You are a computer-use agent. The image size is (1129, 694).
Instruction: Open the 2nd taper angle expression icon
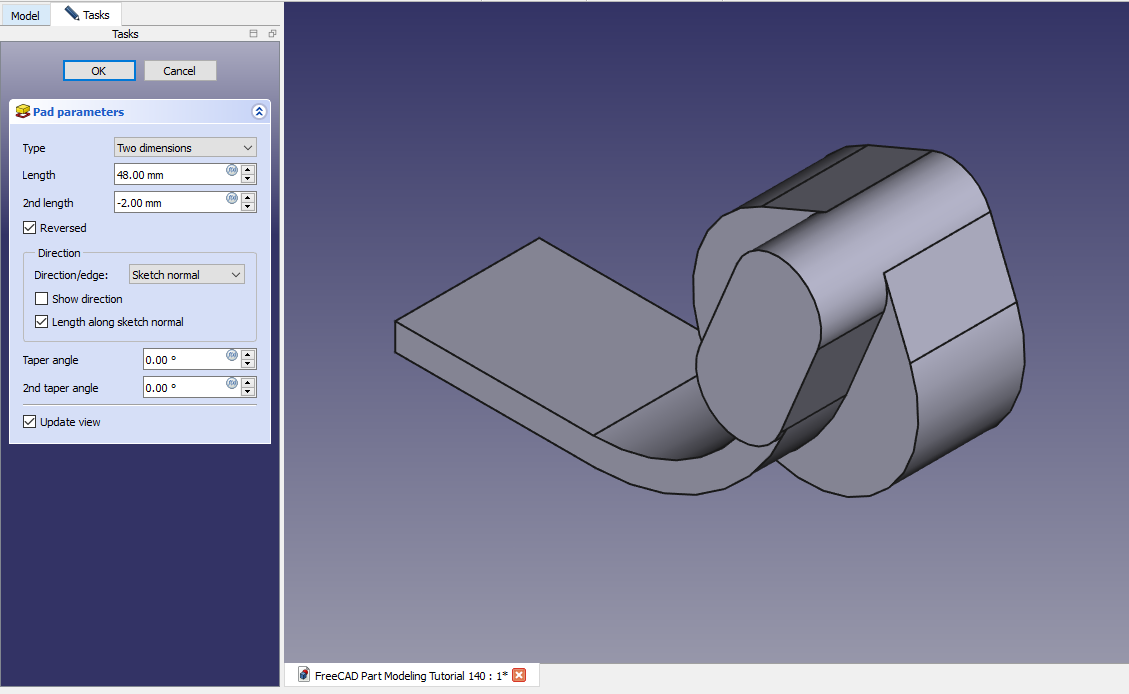point(232,383)
